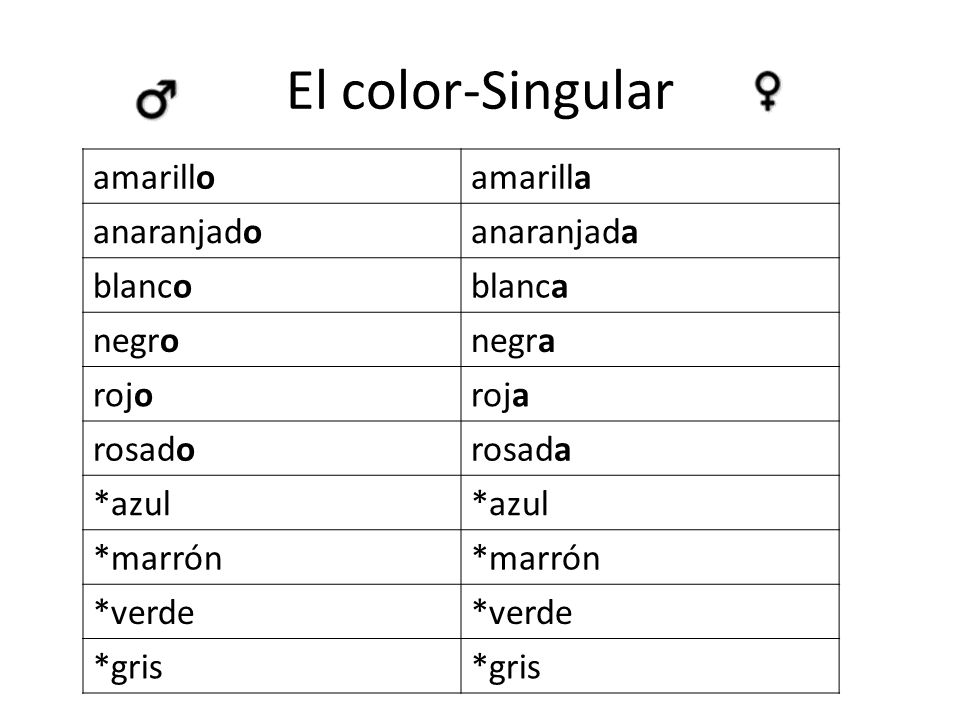The width and height of the screenshot is (960, 720).
Task: Click the feminine 'amarilla' cell
Action: coord(650,176)
